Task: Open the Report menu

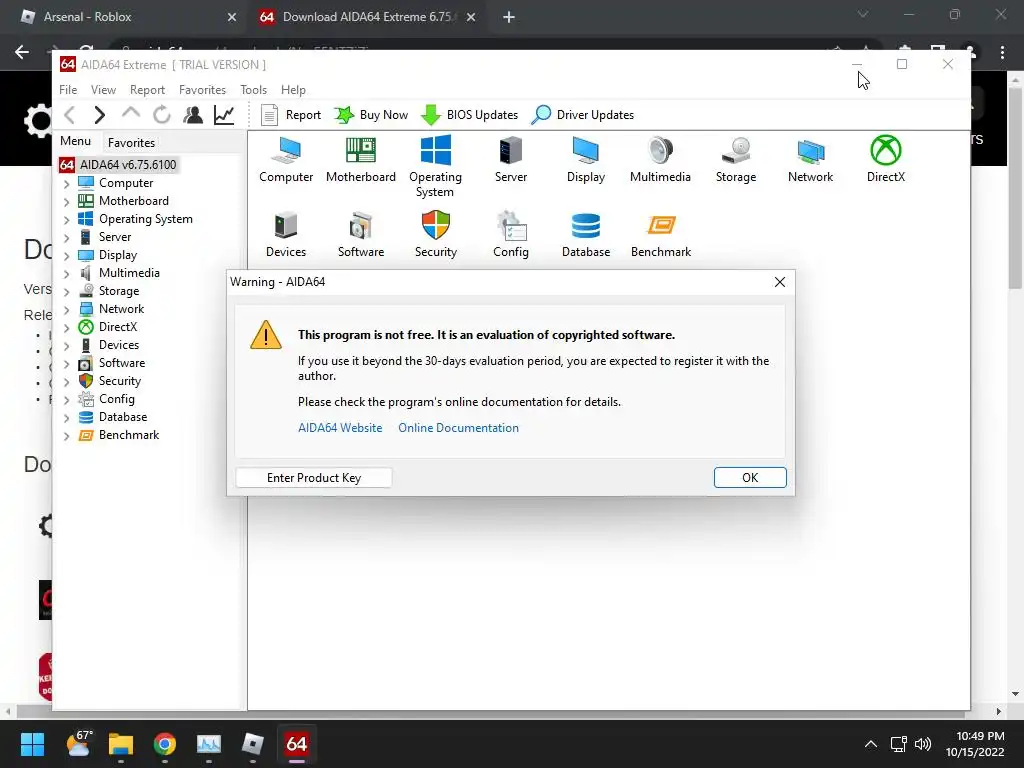Action: [147, 89]
